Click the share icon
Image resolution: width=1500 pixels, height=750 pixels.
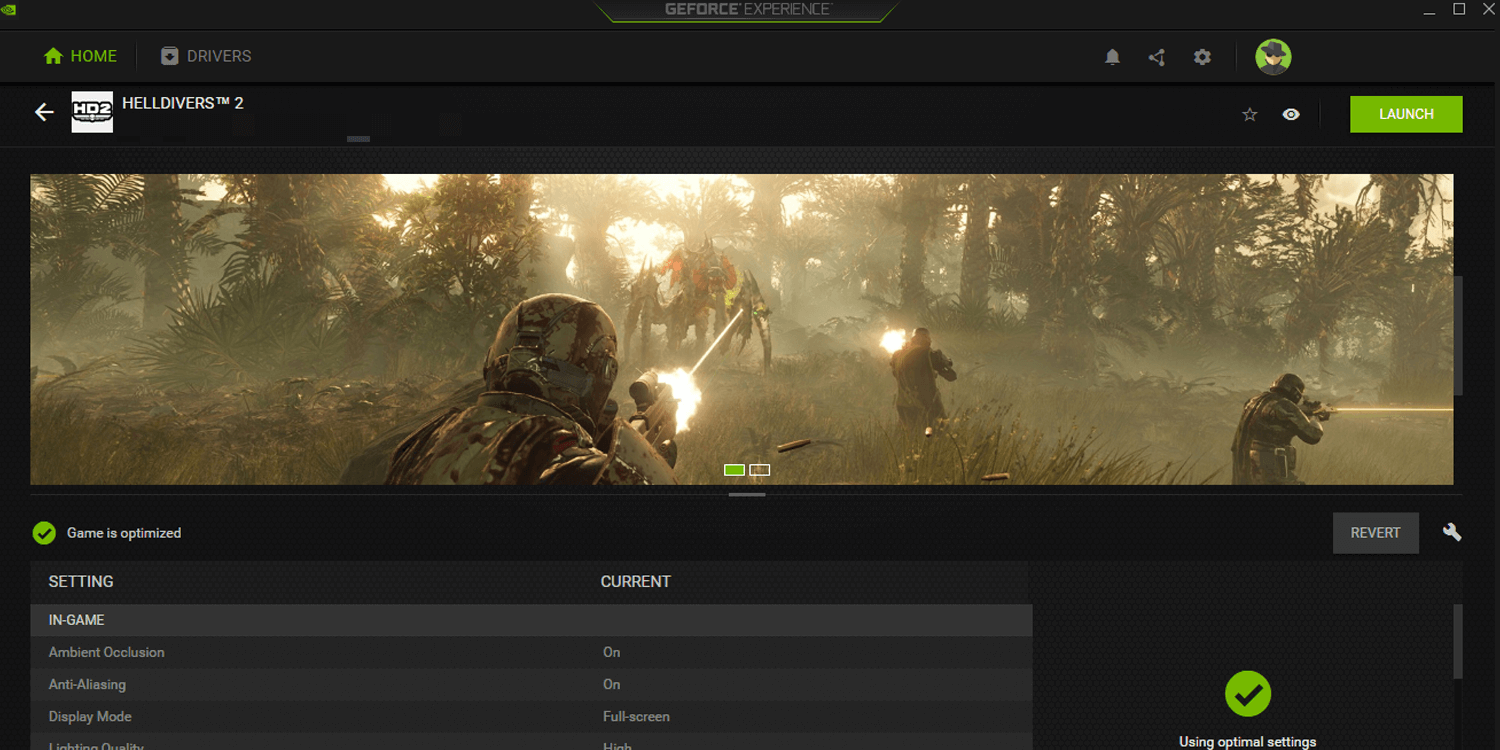[x=1157, y=57]
